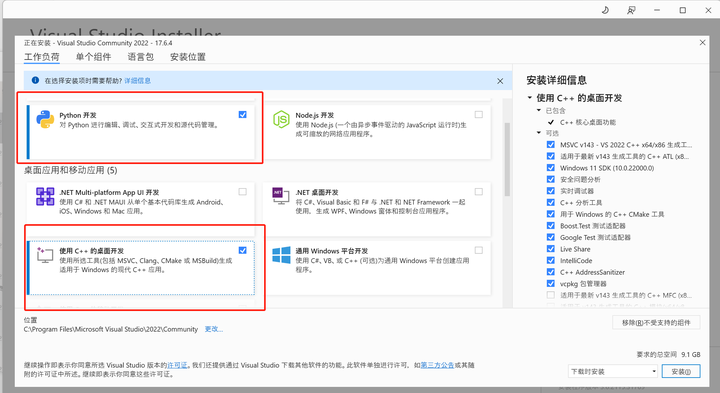
Task: Click the Node.js workload icon
Action: (281, 119)
